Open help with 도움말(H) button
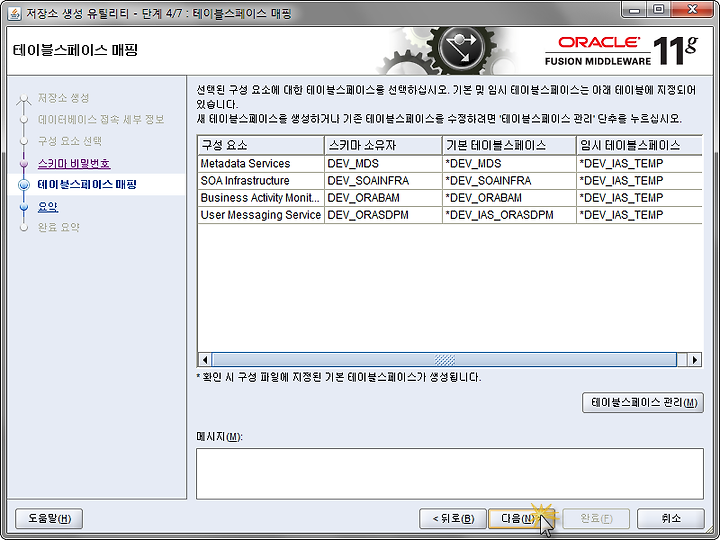 pyautogui.click(x=49, y=518)
